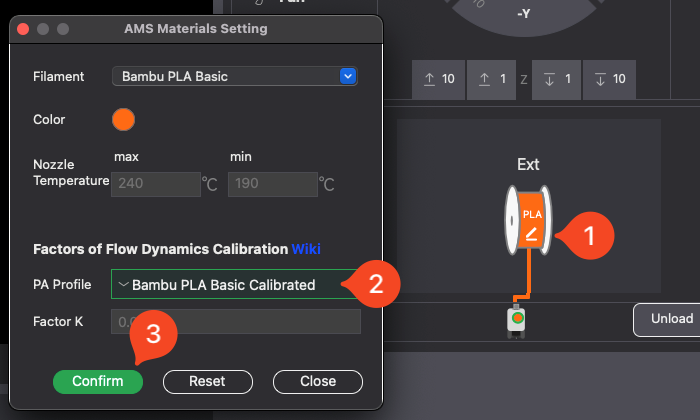The image size is (700, 420).
Task: Move Z axis up 10 mm
Action: 439,79
